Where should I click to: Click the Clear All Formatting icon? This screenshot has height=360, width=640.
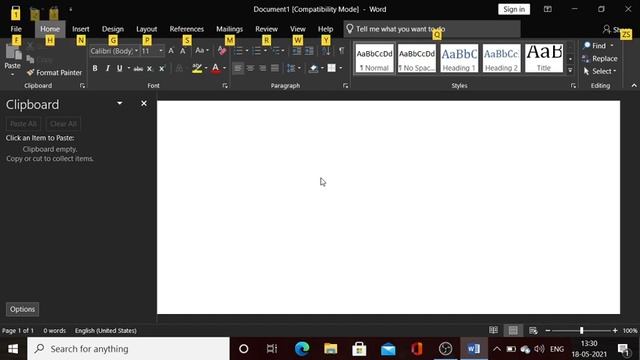click(x=222, y=51)
